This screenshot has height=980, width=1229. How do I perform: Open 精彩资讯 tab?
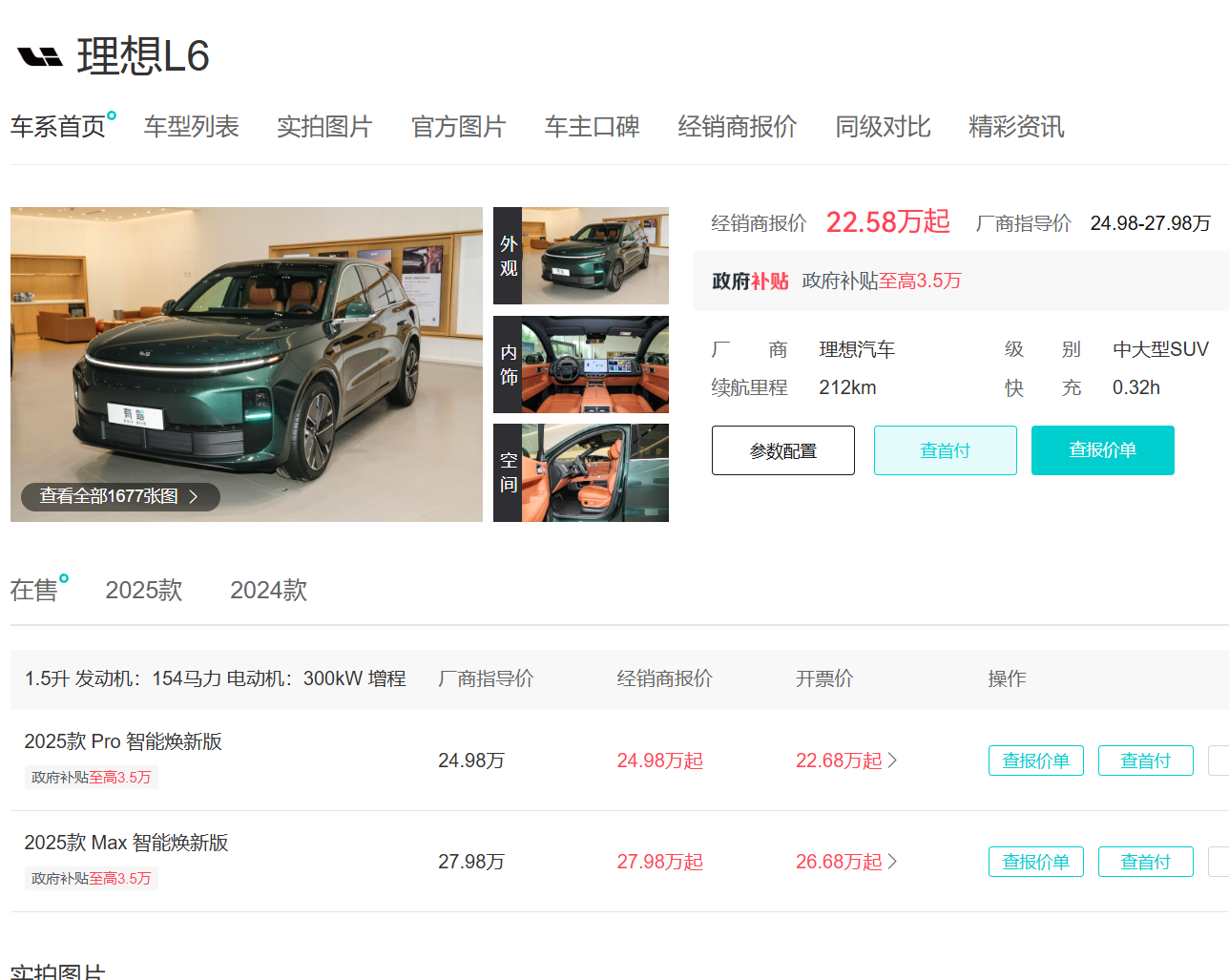coord(1017,126)
